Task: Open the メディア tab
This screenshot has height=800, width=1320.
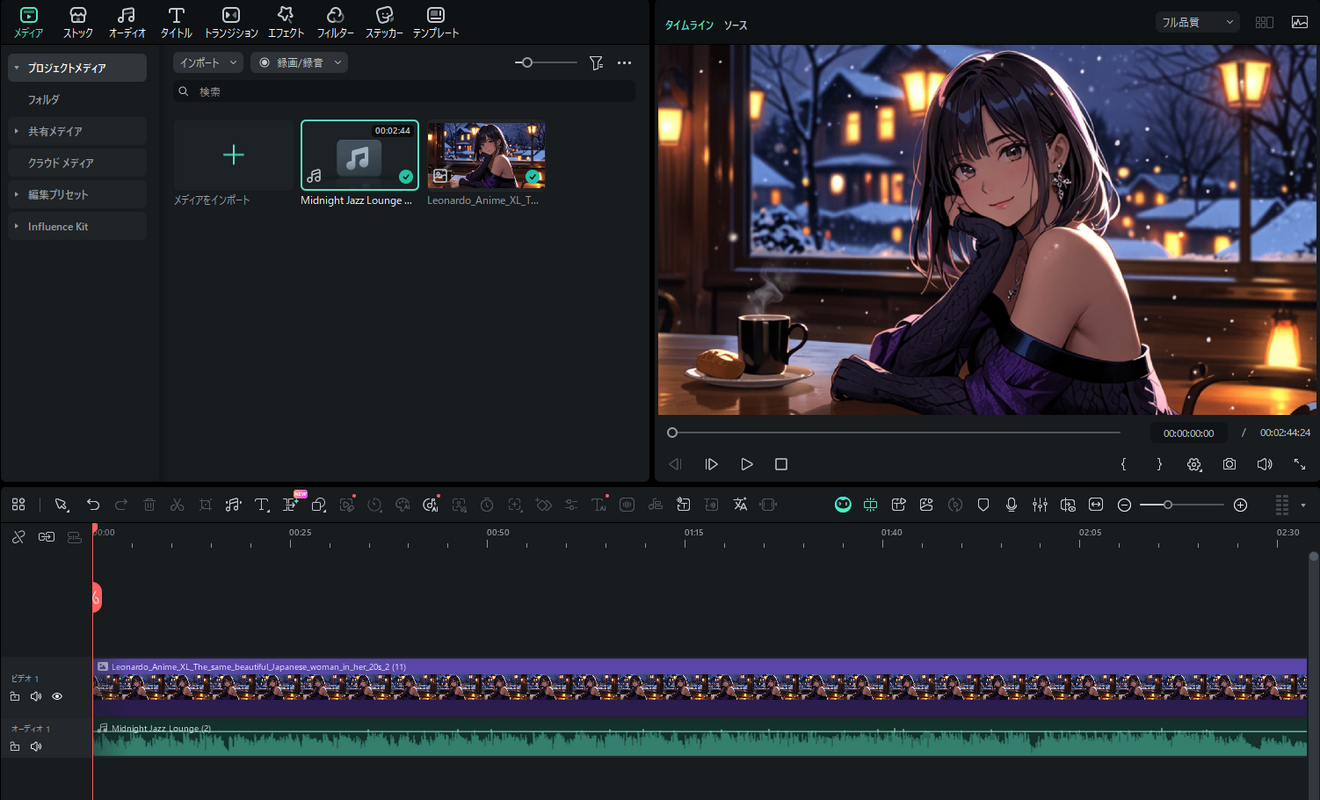Action: [x=28, y=22]
